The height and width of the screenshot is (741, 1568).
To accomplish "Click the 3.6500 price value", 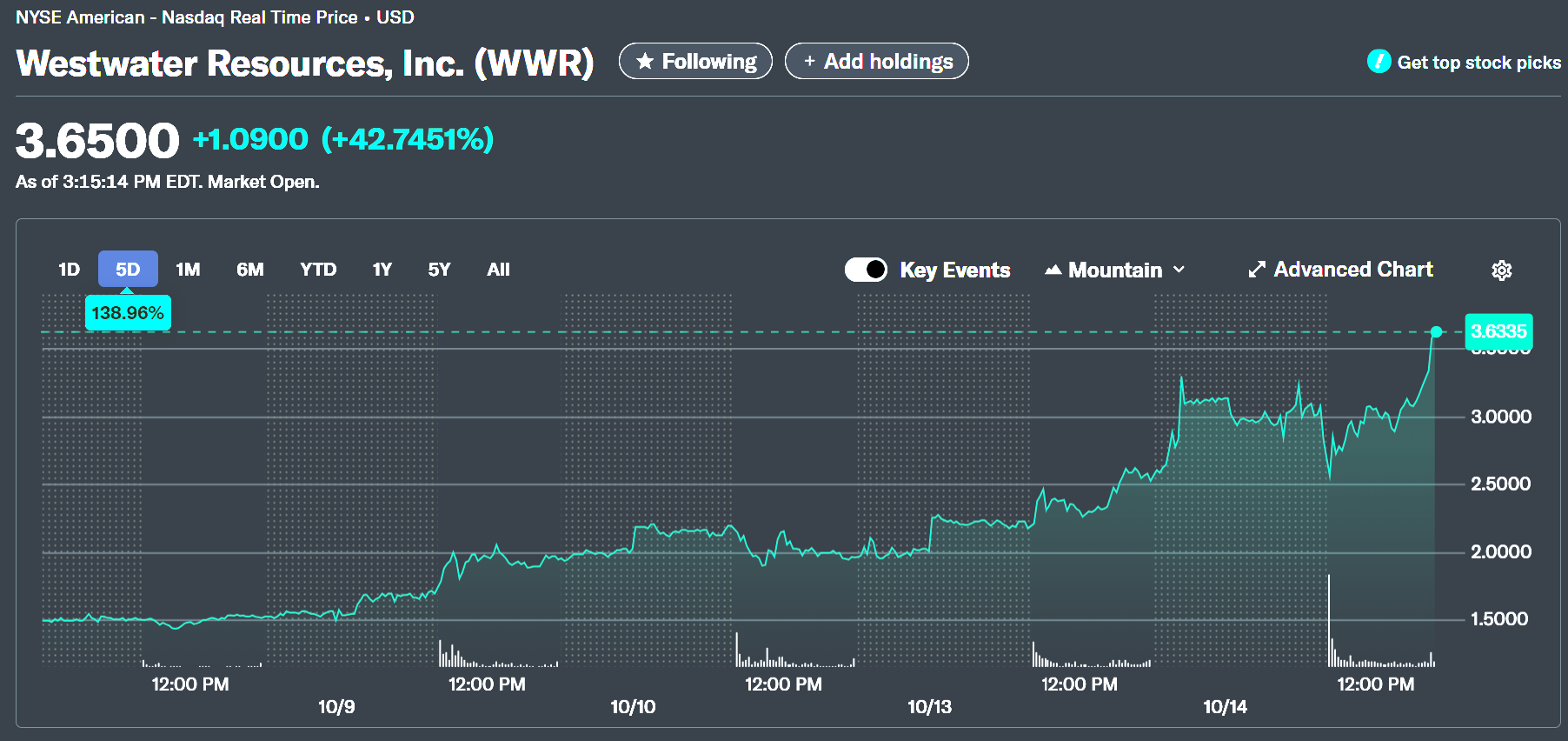I will (x=97, y=141).
